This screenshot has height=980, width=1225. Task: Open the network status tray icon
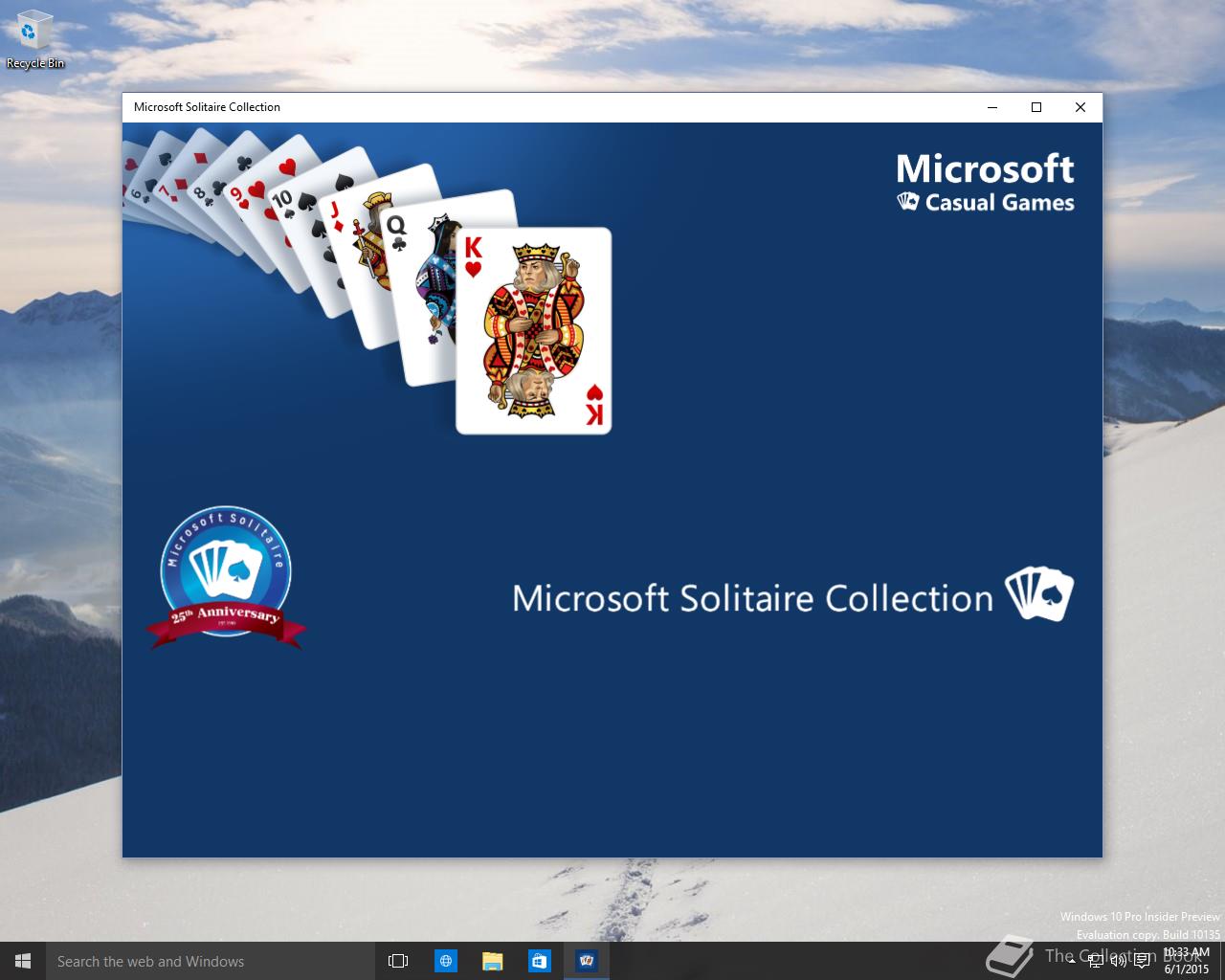pos(1096,961)
